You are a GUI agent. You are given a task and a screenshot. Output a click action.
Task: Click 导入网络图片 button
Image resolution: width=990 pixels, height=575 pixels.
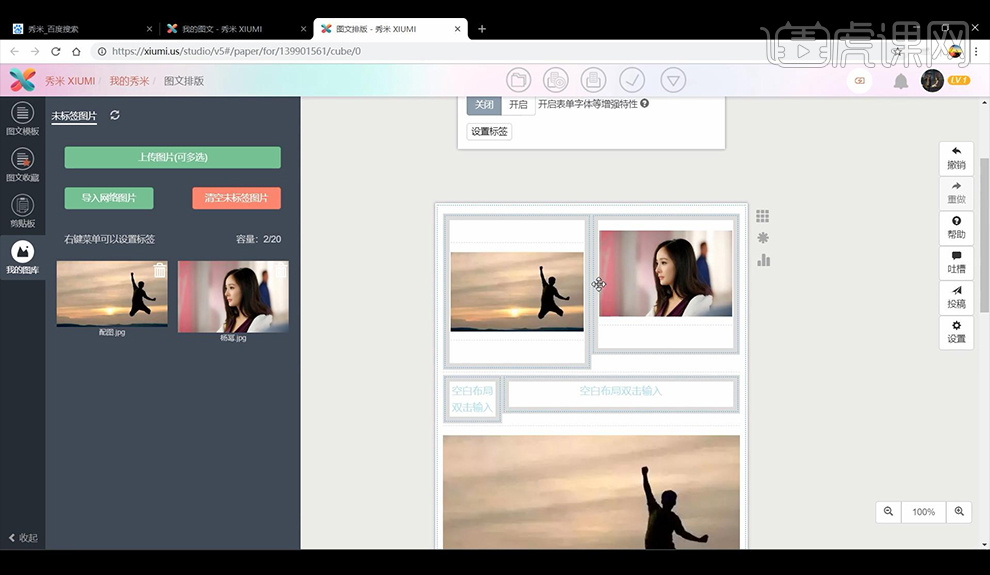(109, 198)
